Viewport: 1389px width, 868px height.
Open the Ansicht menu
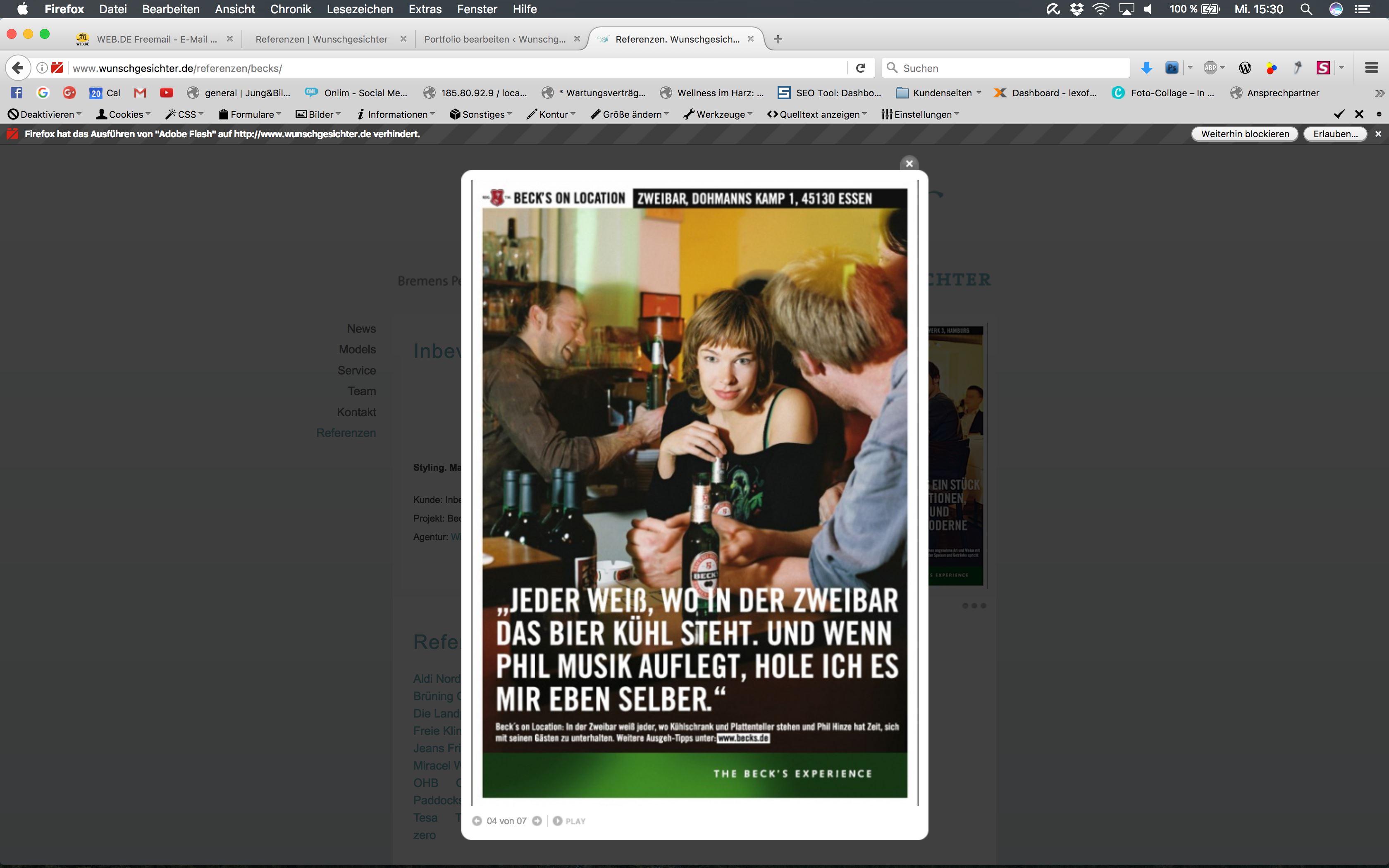pos(235,9)
